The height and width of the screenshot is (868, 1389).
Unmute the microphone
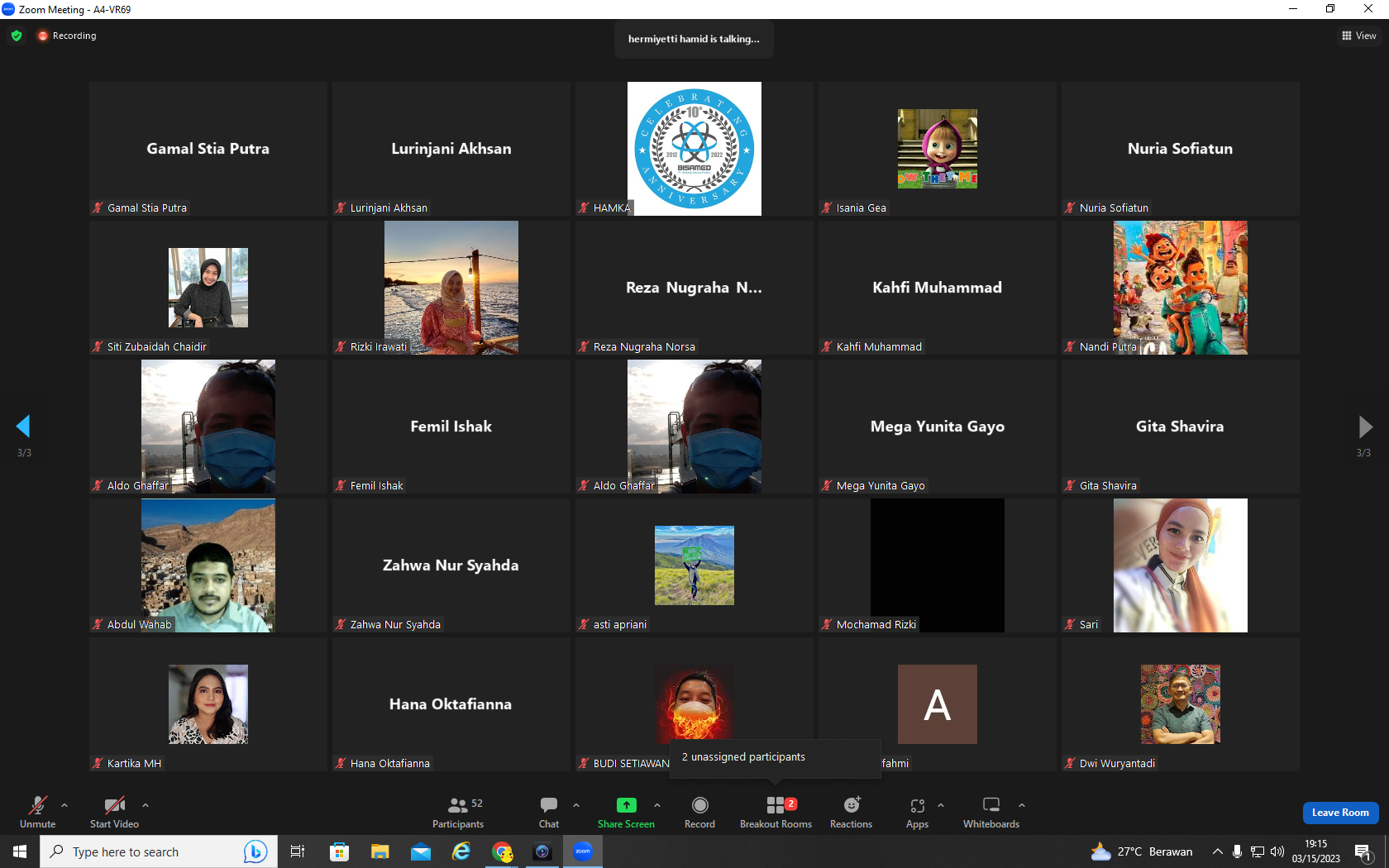click(37, 813)
